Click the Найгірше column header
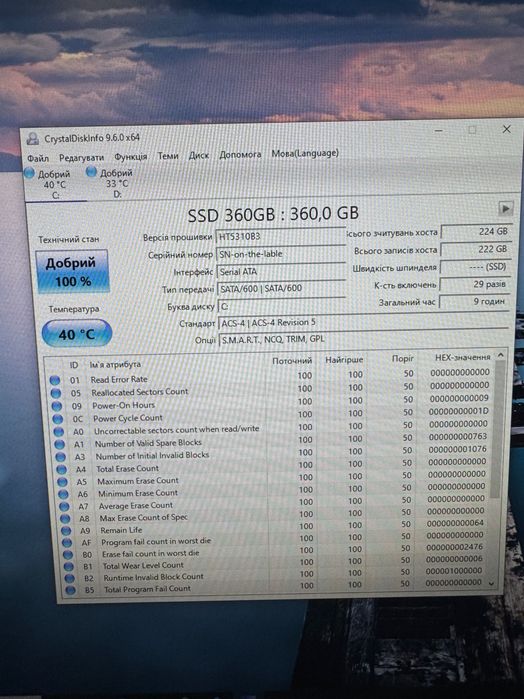This screenshot has width=524, height=699. tap(344, 359)
